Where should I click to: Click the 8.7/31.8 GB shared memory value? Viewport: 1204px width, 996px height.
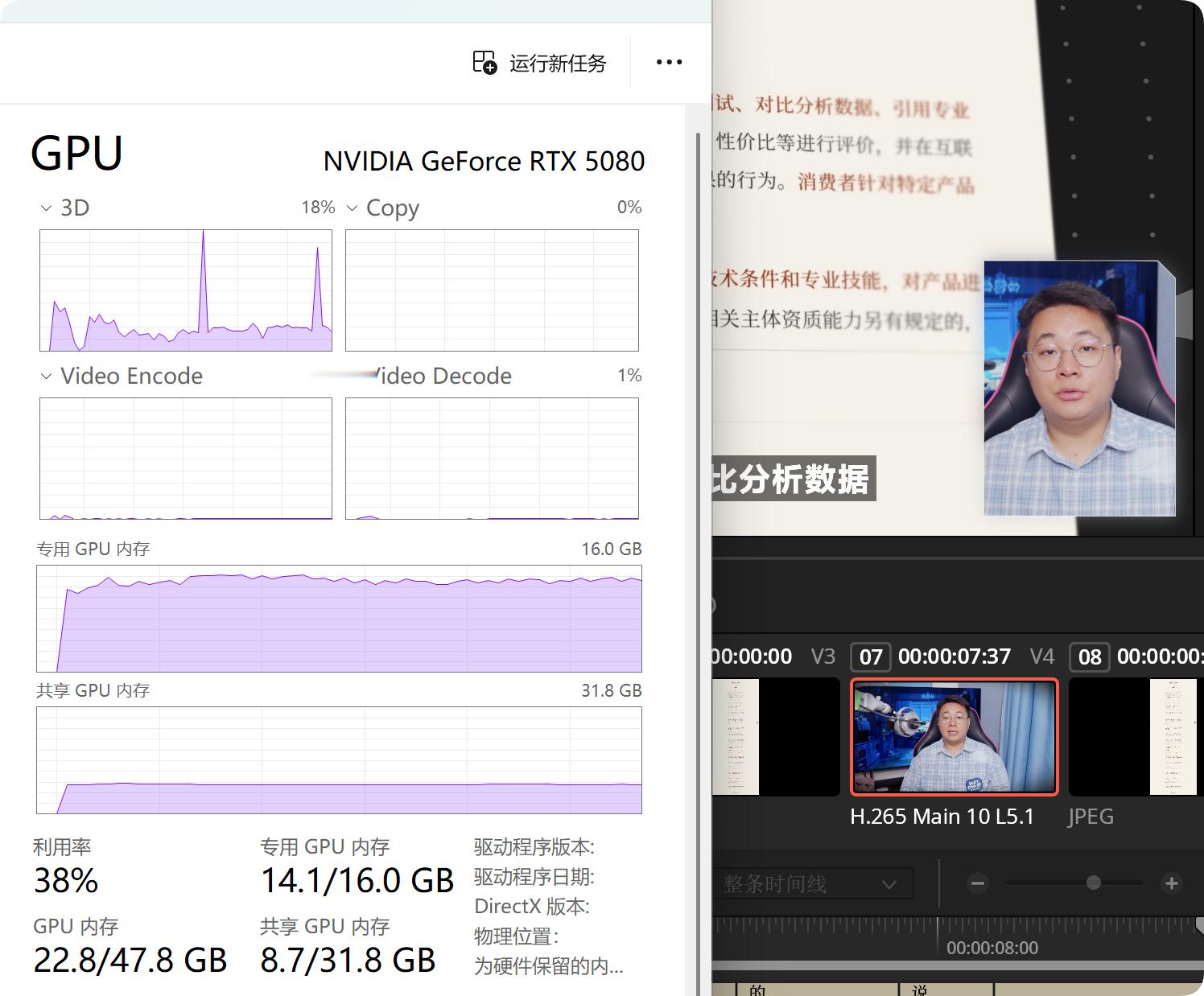pos(348,961)
